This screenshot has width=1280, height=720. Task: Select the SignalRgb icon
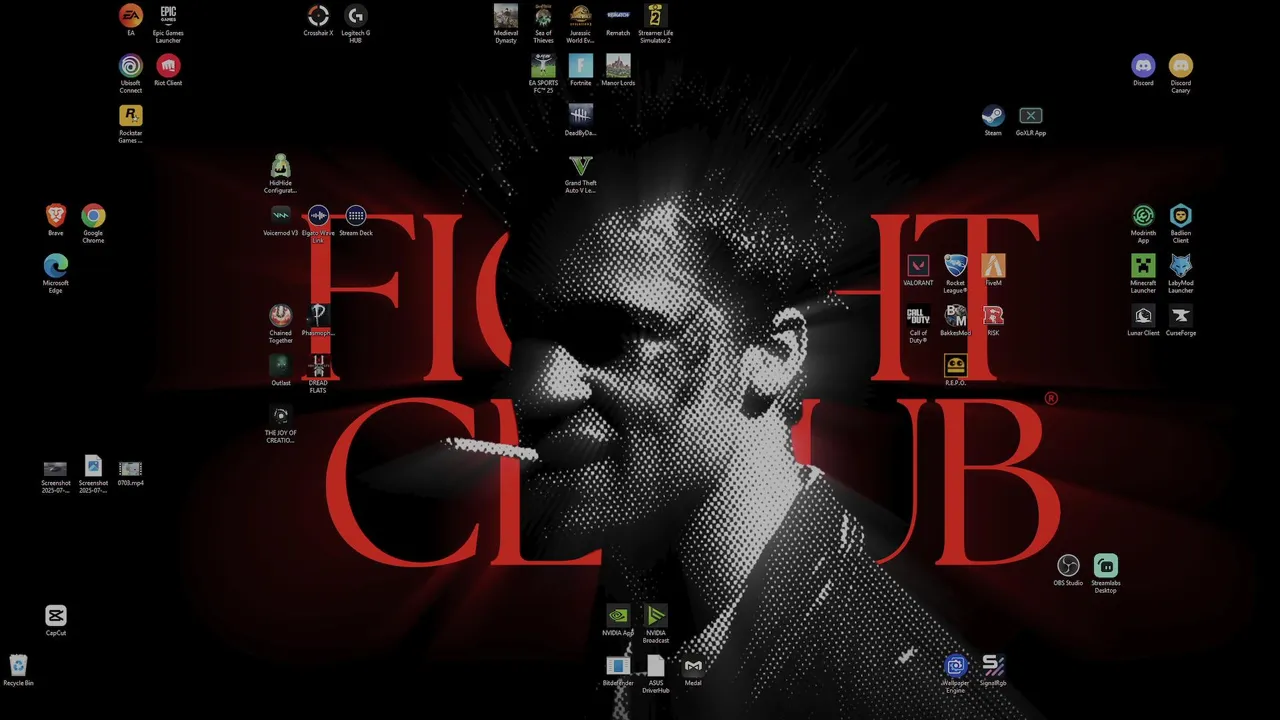(x=993, y=666)
